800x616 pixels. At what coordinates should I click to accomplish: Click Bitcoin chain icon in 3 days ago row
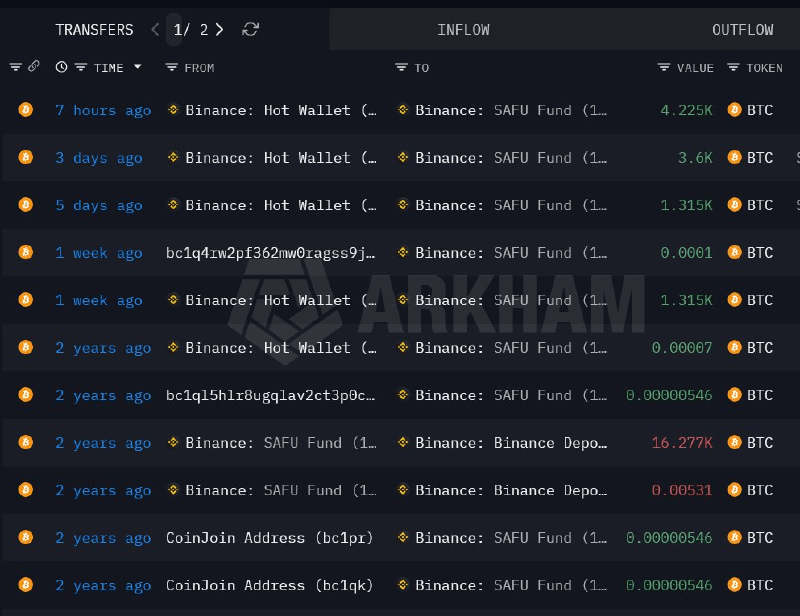[x=26, y=157]
